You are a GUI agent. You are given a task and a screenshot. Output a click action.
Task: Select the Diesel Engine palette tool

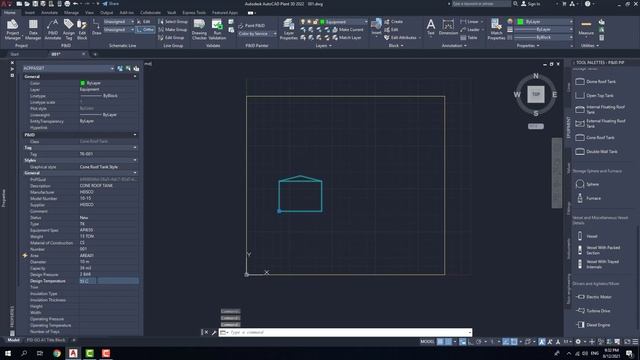[593, 325]
